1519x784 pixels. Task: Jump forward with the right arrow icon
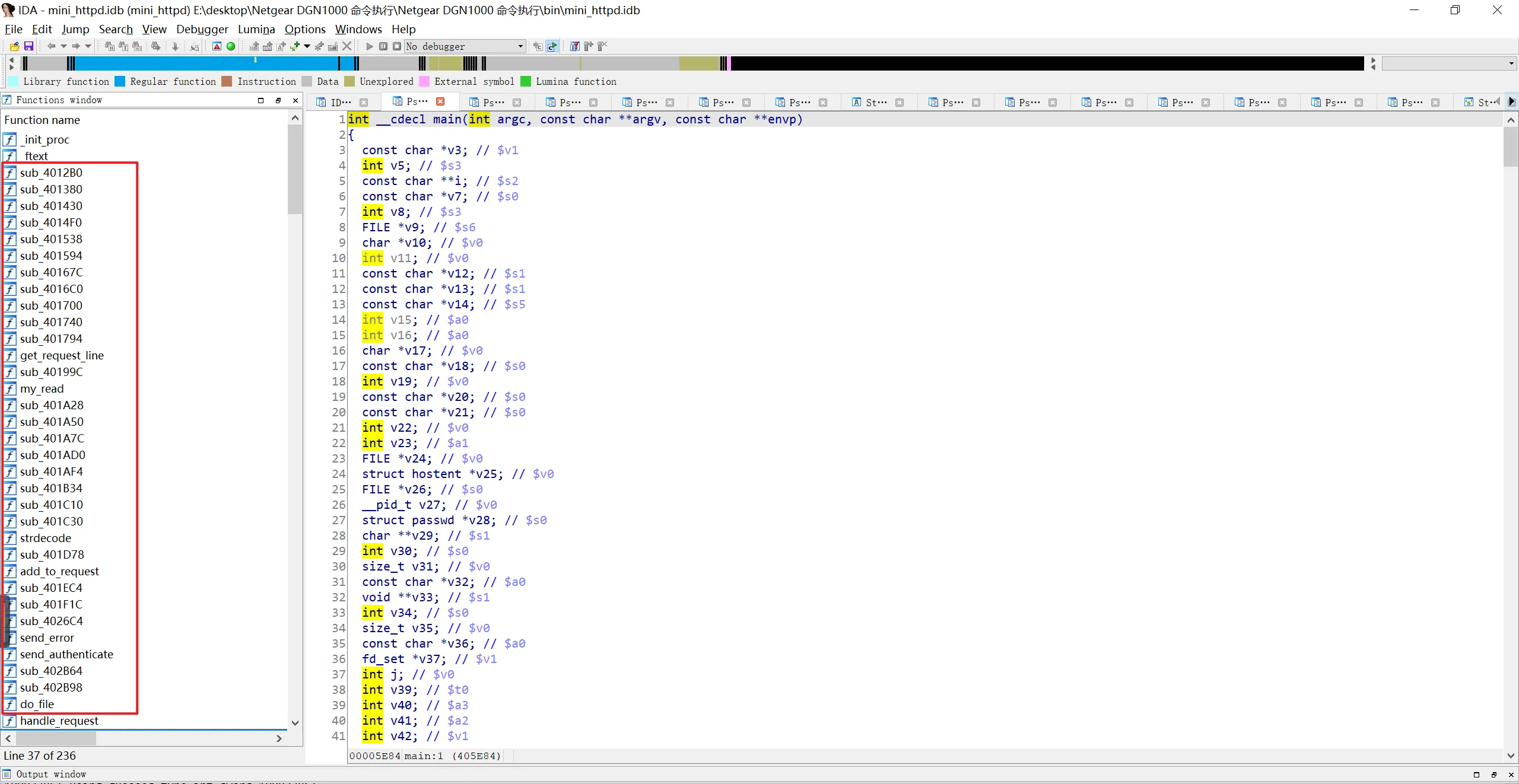tap(76, 46)
